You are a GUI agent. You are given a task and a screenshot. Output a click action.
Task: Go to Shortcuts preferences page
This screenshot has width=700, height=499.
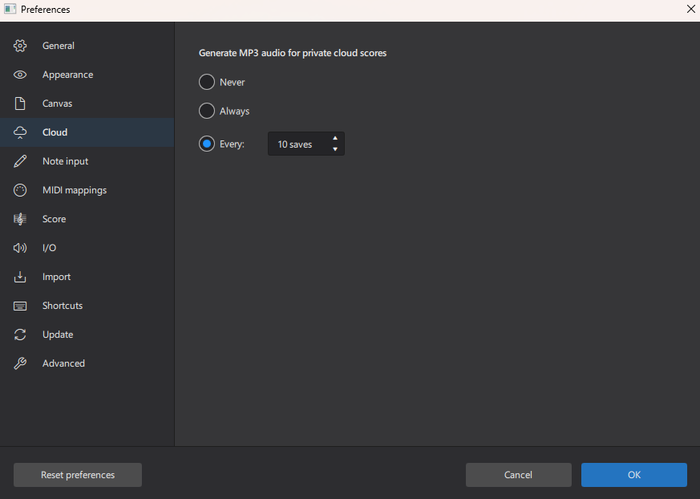coord(87,306)
